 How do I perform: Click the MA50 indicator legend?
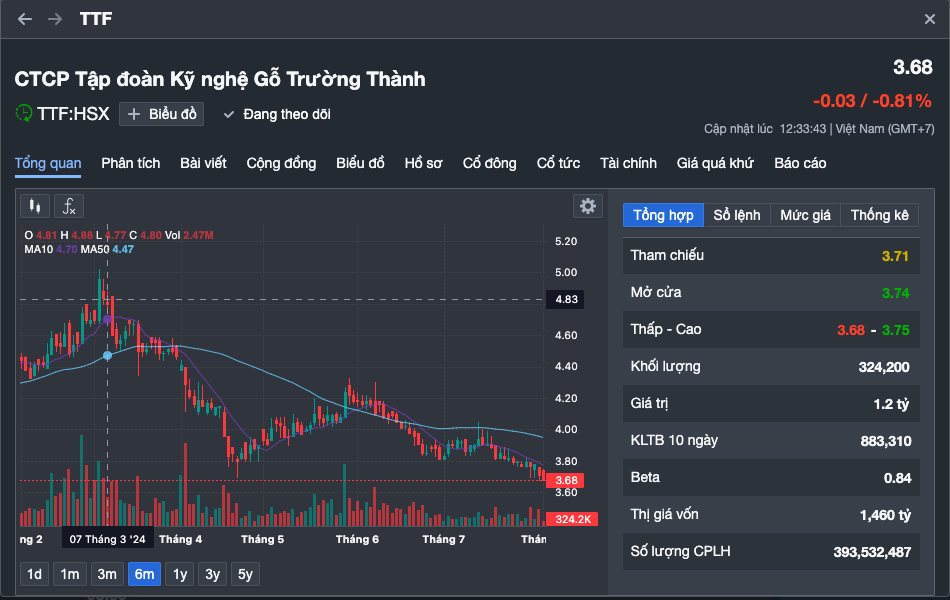[x=107, y=249]
